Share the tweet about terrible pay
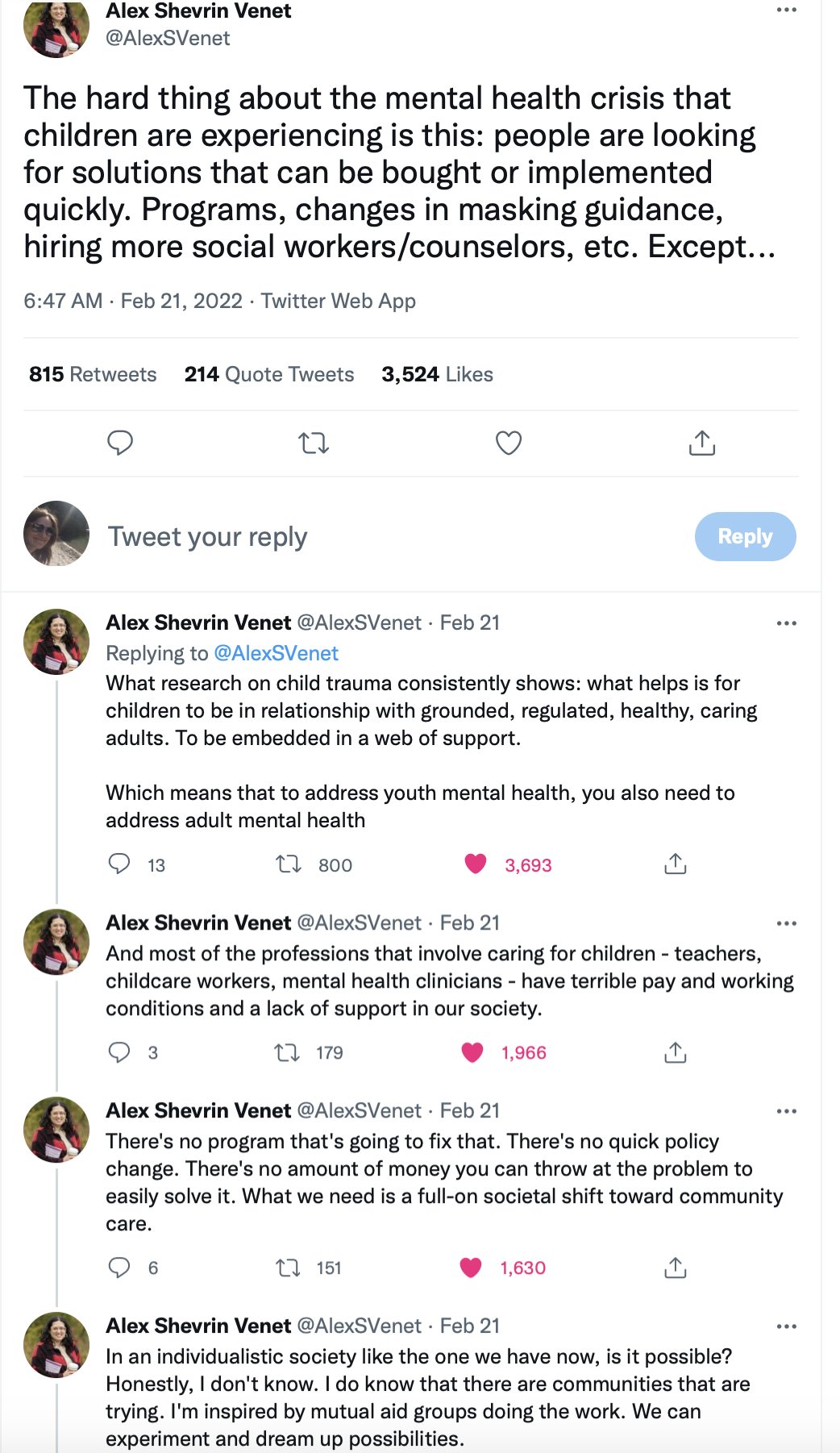The image size is (840, 1453). [675, 1052]
